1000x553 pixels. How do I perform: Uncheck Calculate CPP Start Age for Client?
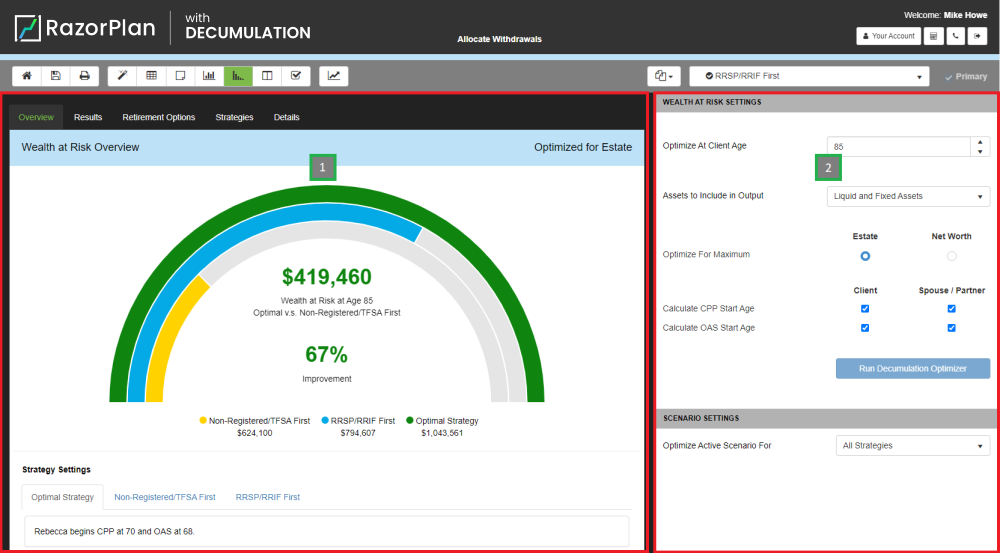(x=865, y=309)
